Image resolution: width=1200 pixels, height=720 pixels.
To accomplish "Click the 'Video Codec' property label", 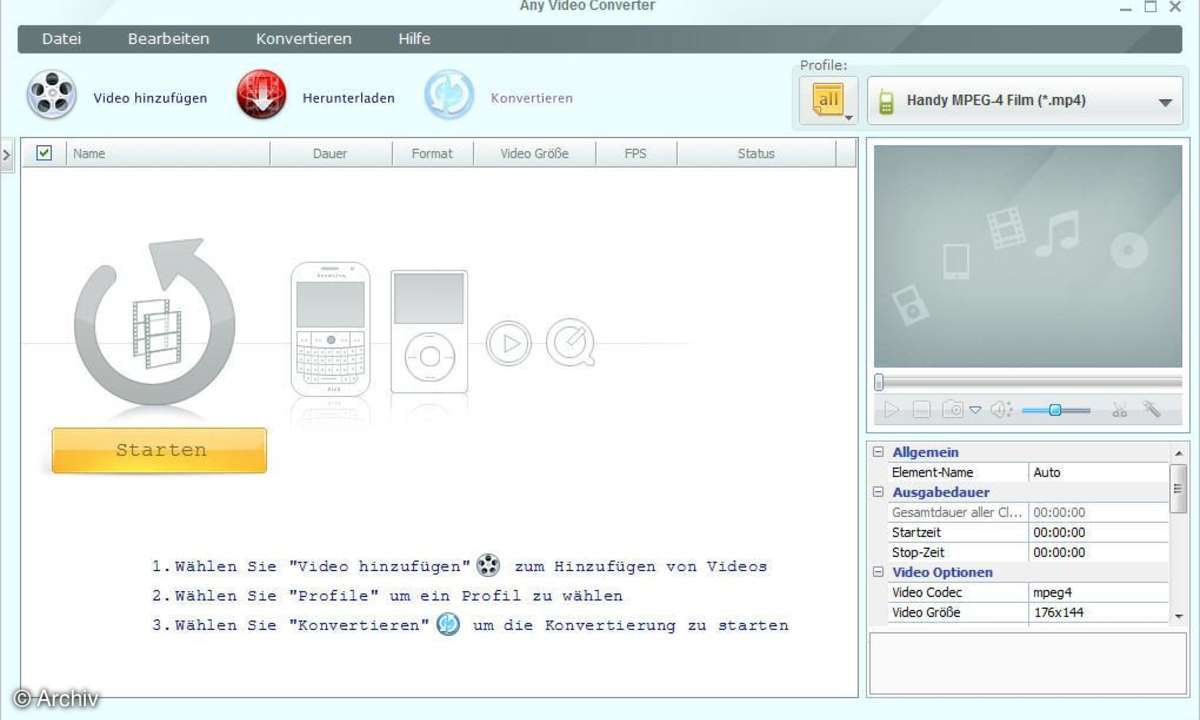I will (x=927, y=592).
